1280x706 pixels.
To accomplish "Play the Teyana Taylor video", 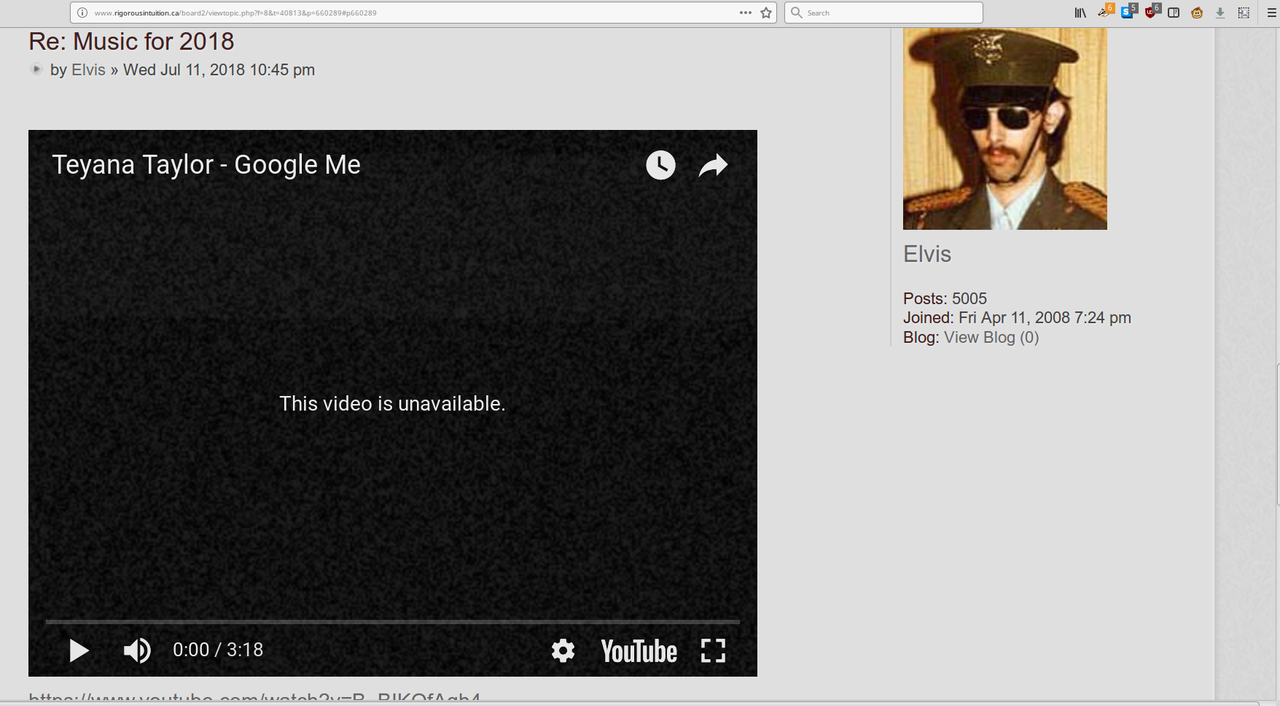I will pos(79,651).
